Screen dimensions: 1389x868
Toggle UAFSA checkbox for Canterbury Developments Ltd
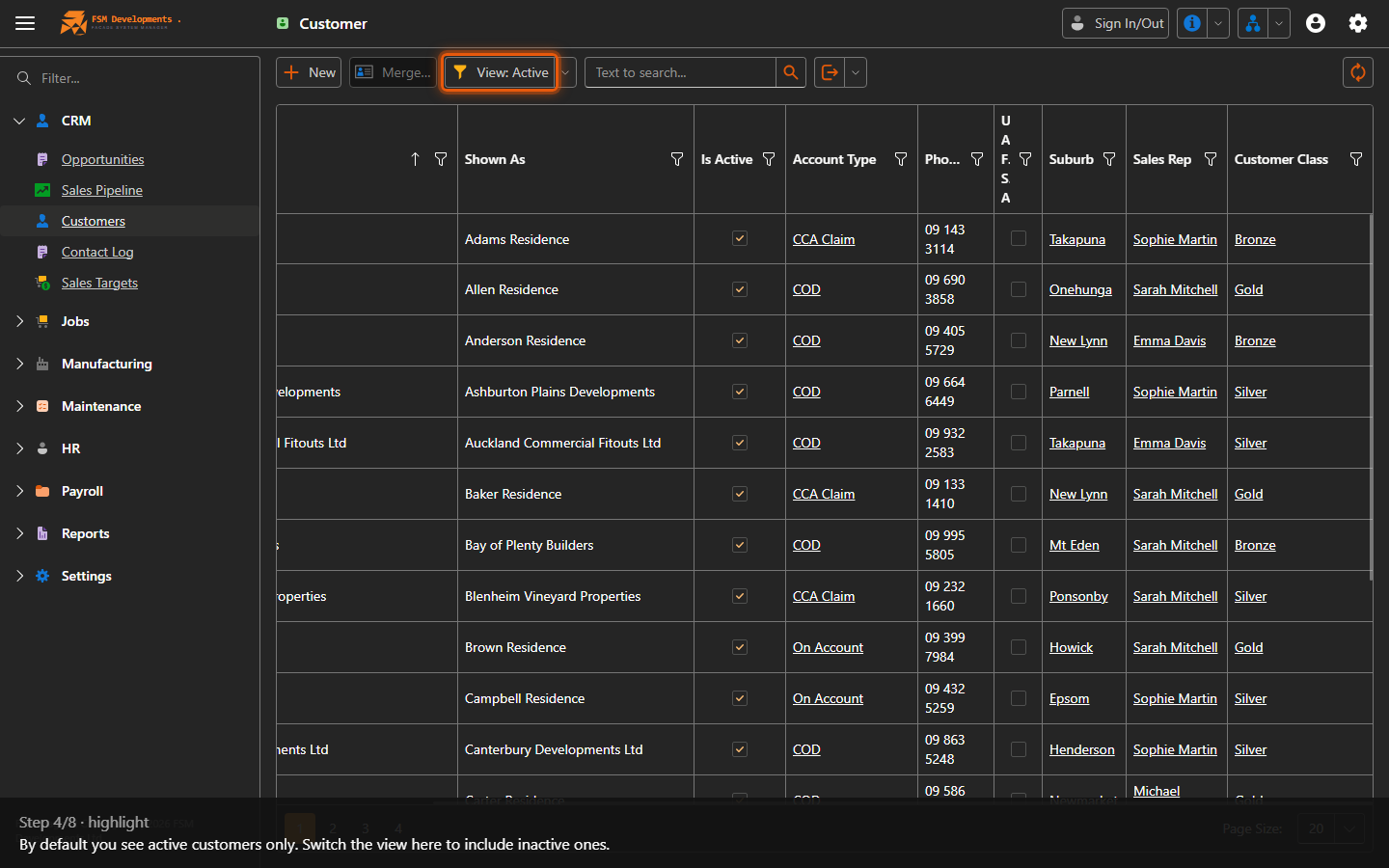[1019, 749]
